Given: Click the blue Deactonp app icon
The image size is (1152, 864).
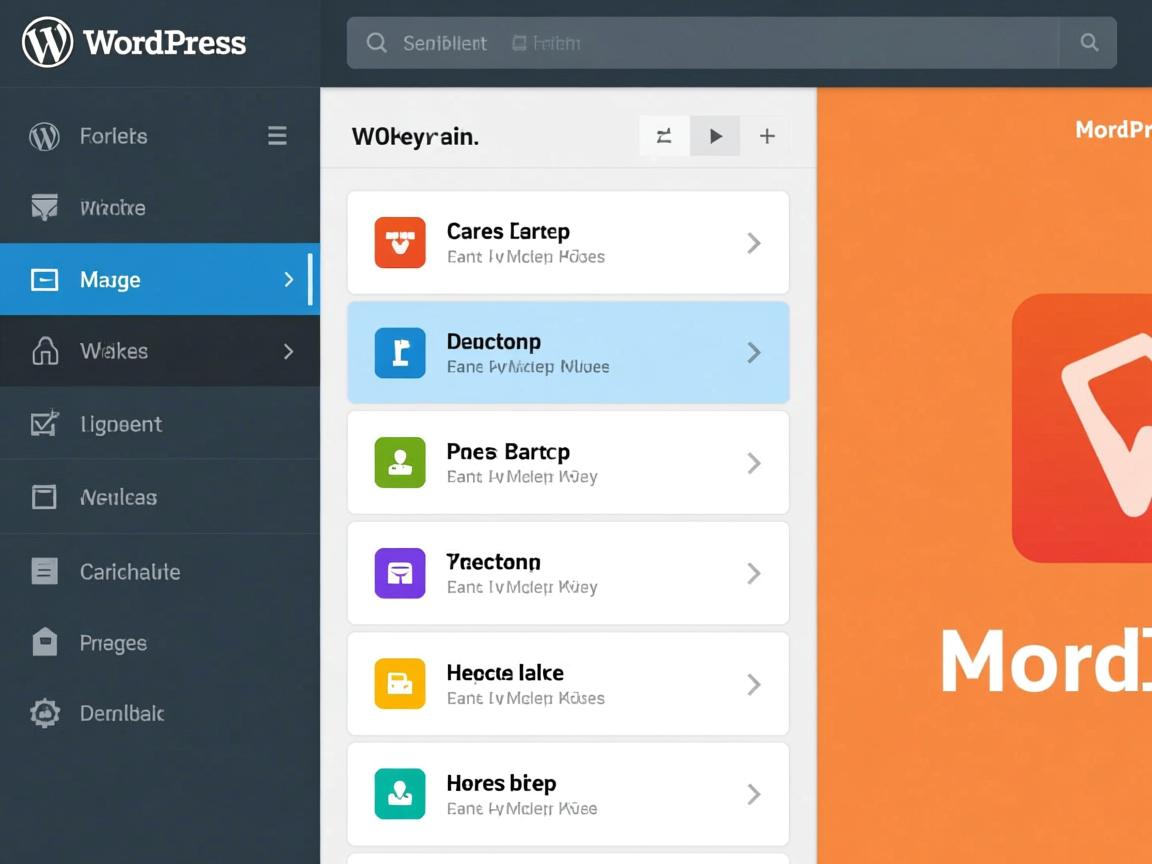Looking at the screenshot, I should 400,353.
